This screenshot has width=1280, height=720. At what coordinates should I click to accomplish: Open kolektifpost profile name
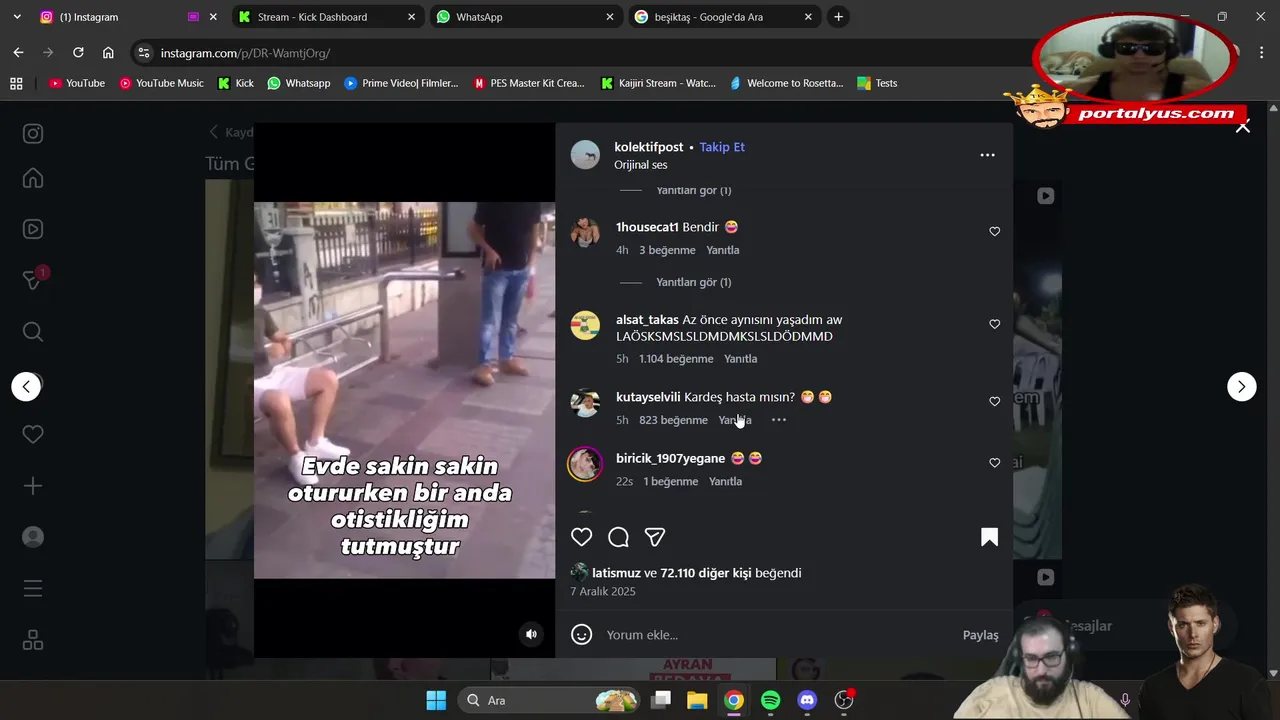click(x=648, y=147)
